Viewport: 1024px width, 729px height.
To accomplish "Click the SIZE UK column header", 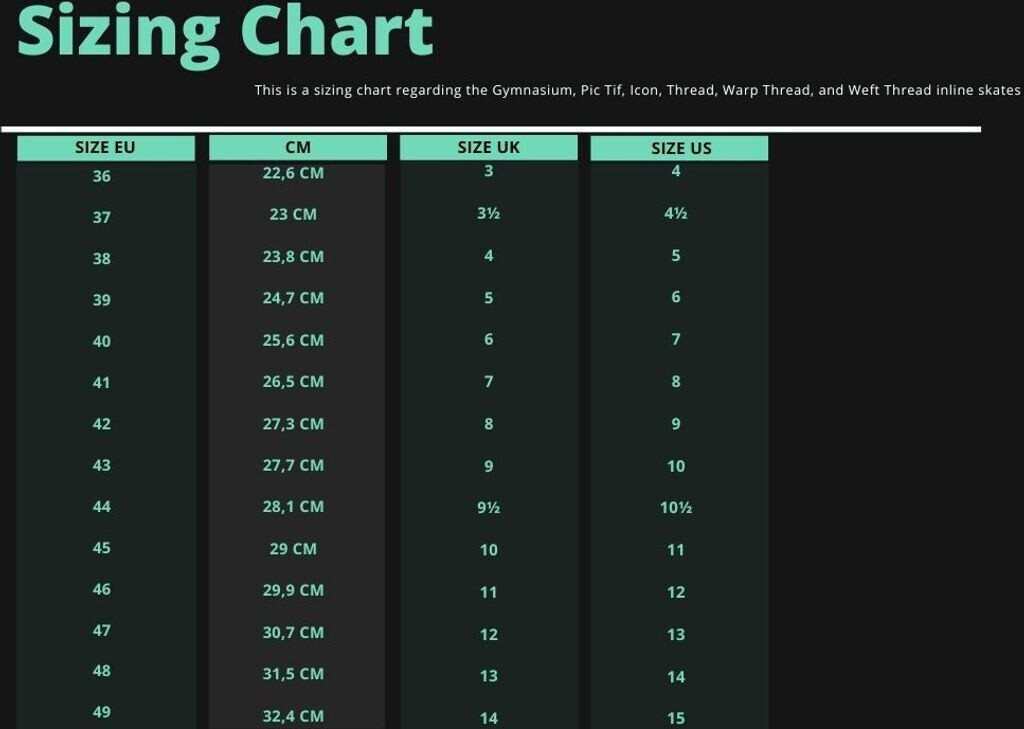I will [488, 148].
